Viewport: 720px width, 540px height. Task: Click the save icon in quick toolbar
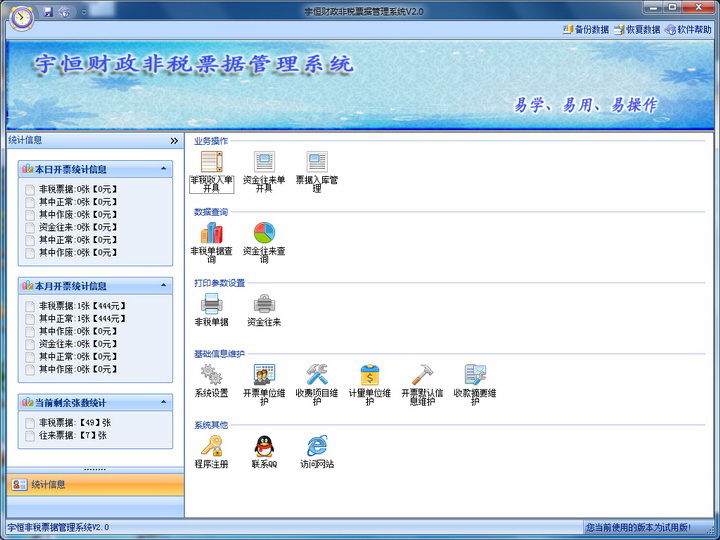48,11
